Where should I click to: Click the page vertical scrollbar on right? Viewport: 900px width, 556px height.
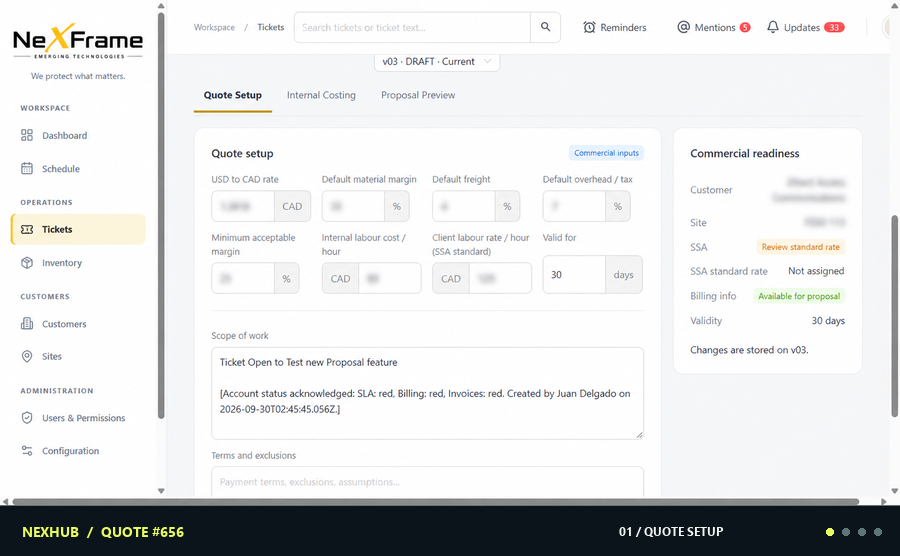[894, 316]
